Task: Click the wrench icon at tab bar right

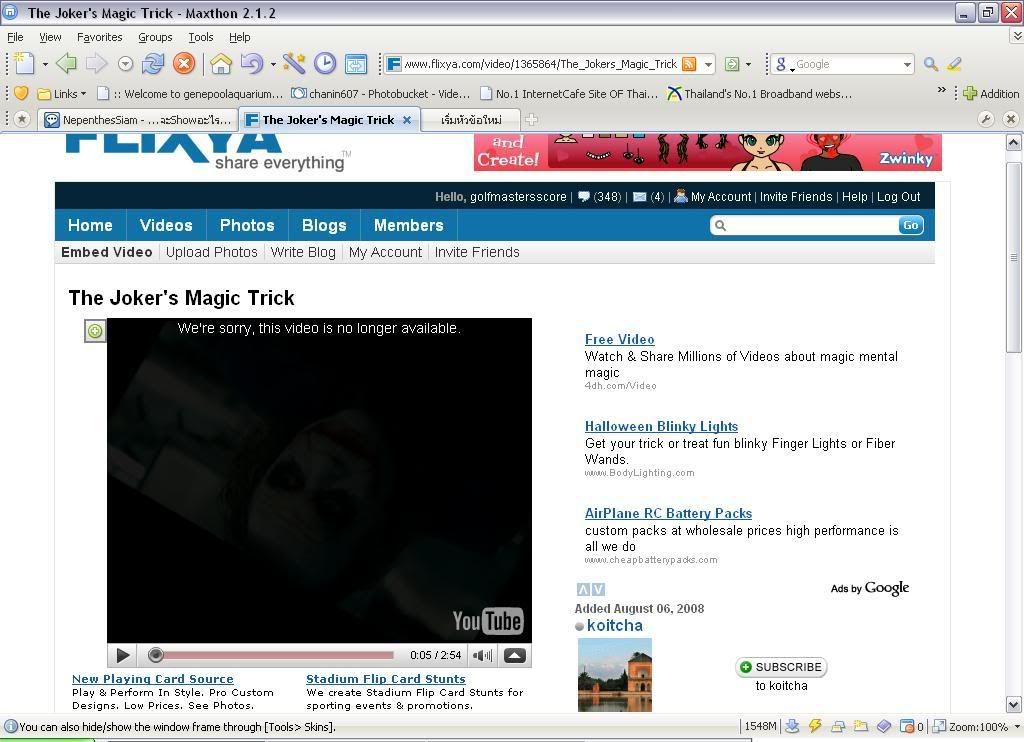Action: pos(985,119)
